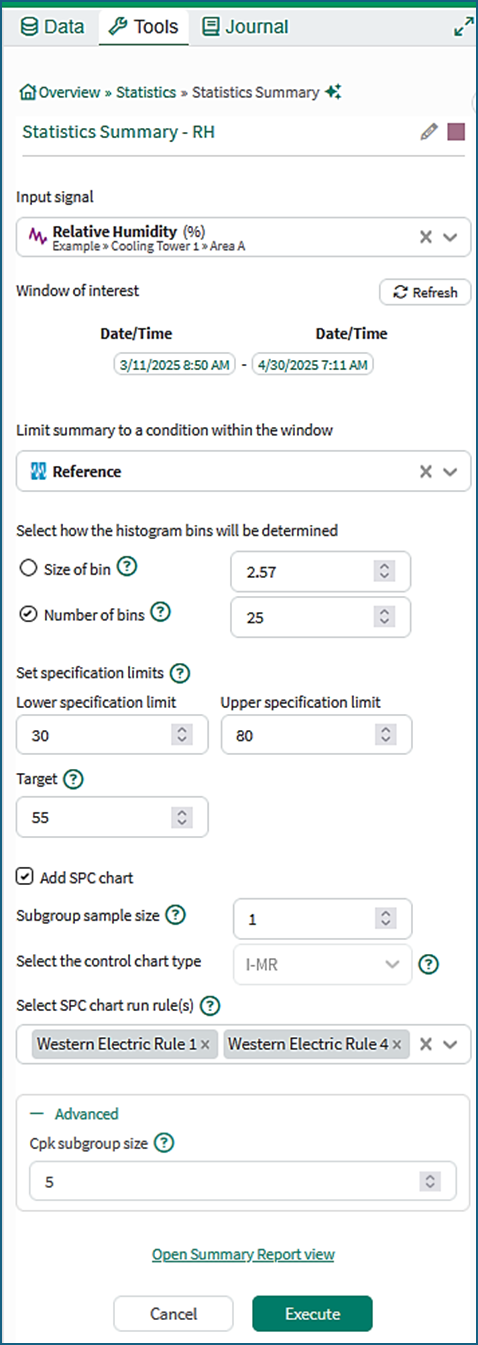Show help for Target
Image resolution: width=478 pixels, height=1345 pixels.
[x=72, y=779]
